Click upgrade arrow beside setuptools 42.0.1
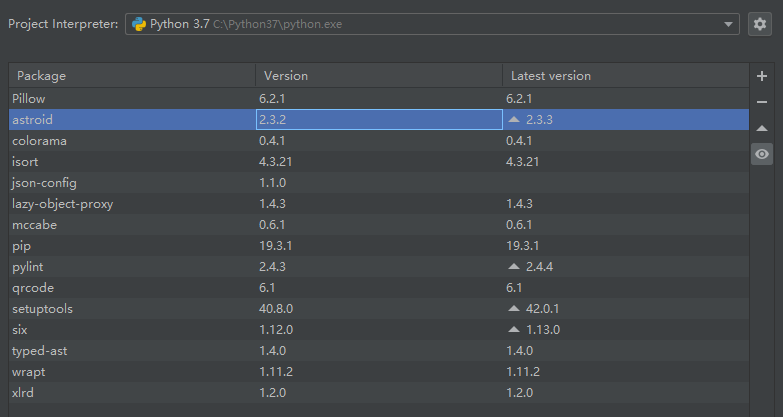This screenshot has height=417, width=783. tap(514, 308)
